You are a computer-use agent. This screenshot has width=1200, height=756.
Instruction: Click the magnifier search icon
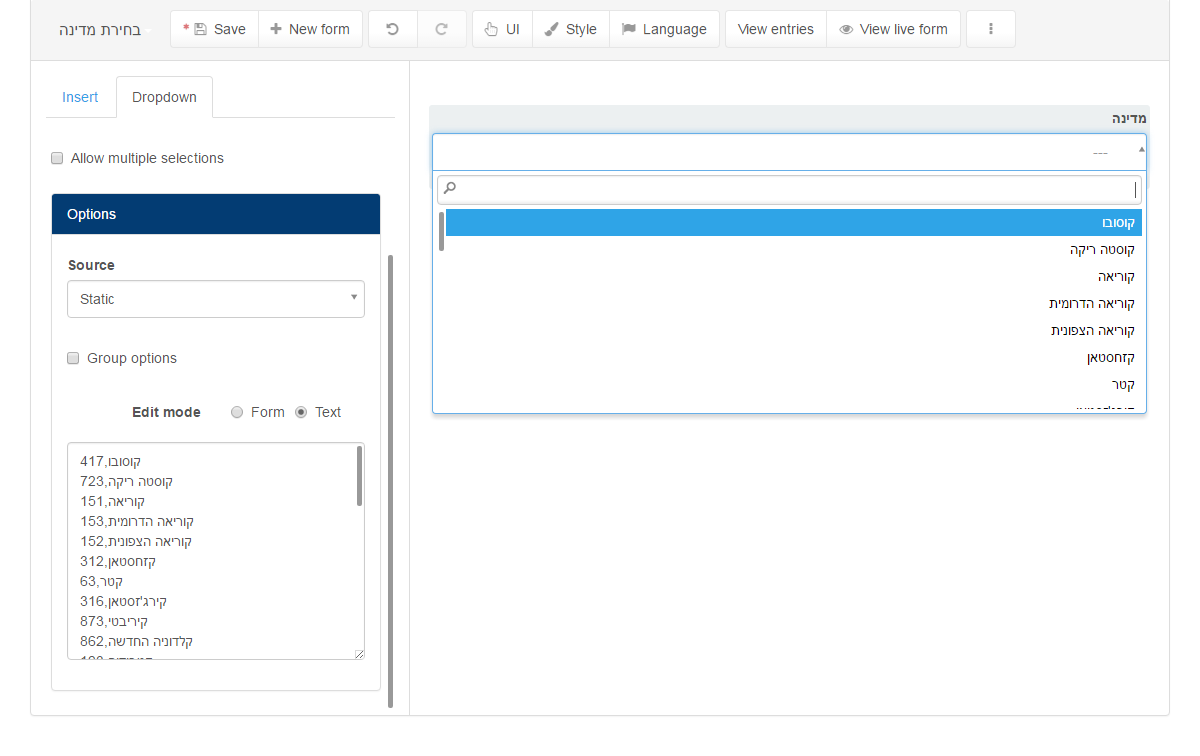coord(450,188)
